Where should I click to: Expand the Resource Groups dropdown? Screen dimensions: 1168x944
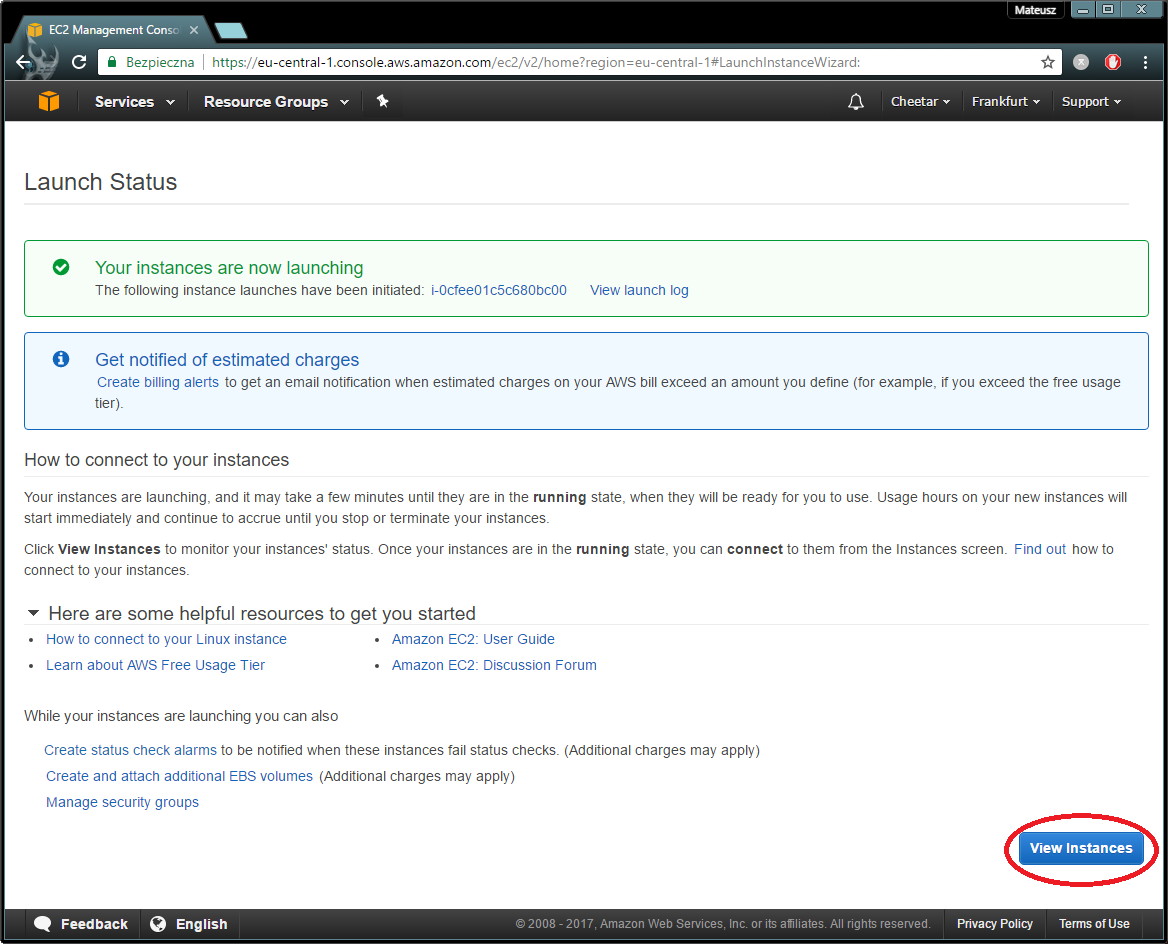pos(276,102)
